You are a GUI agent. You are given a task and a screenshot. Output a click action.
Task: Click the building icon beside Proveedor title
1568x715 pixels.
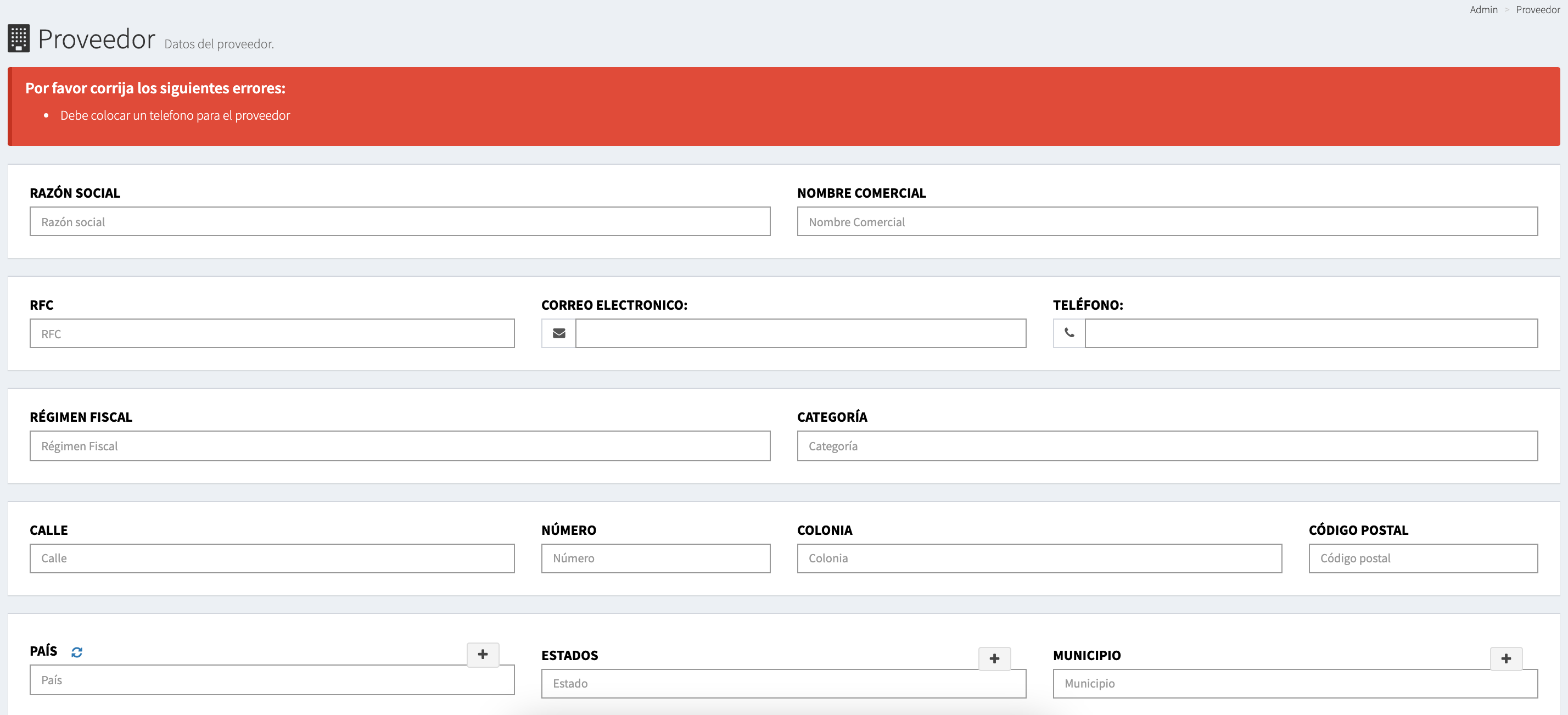pos(18,38)
